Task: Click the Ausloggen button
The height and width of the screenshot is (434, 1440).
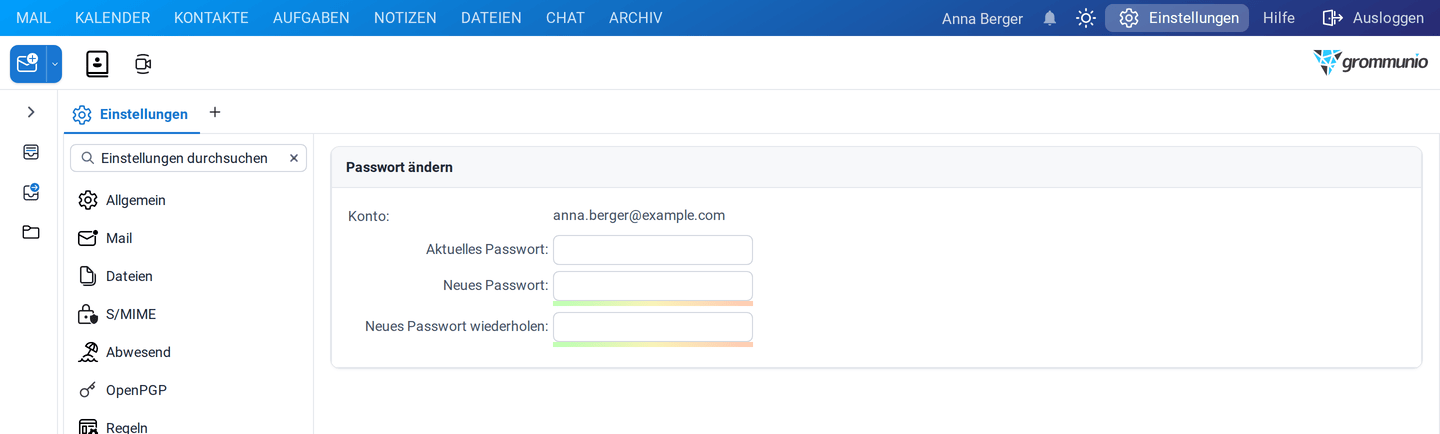Action: point(1373,18)
